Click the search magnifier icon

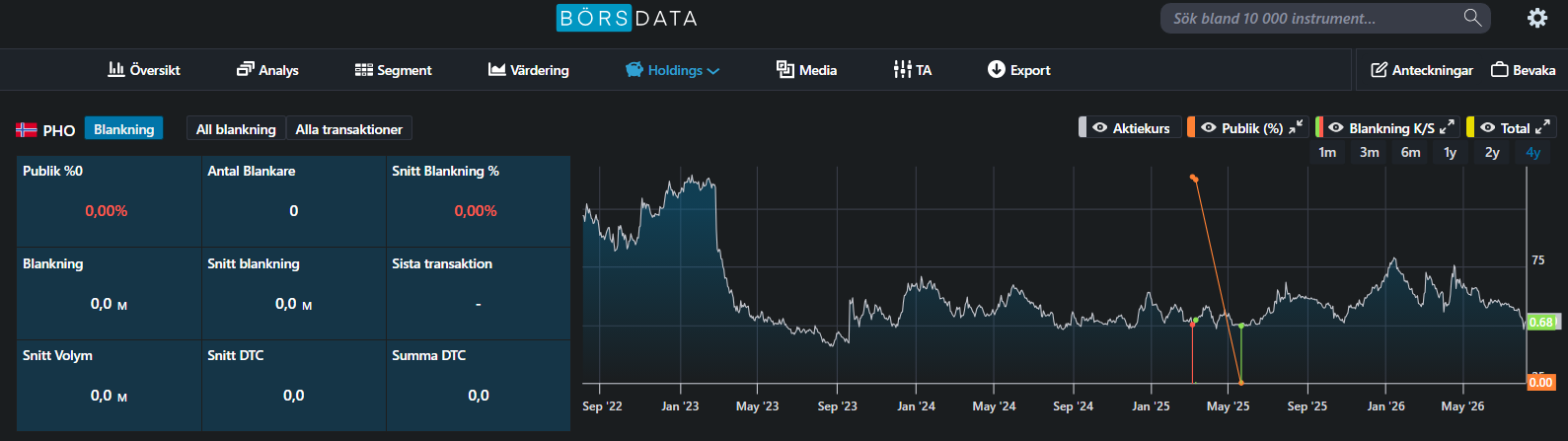tap(1472, 18)
